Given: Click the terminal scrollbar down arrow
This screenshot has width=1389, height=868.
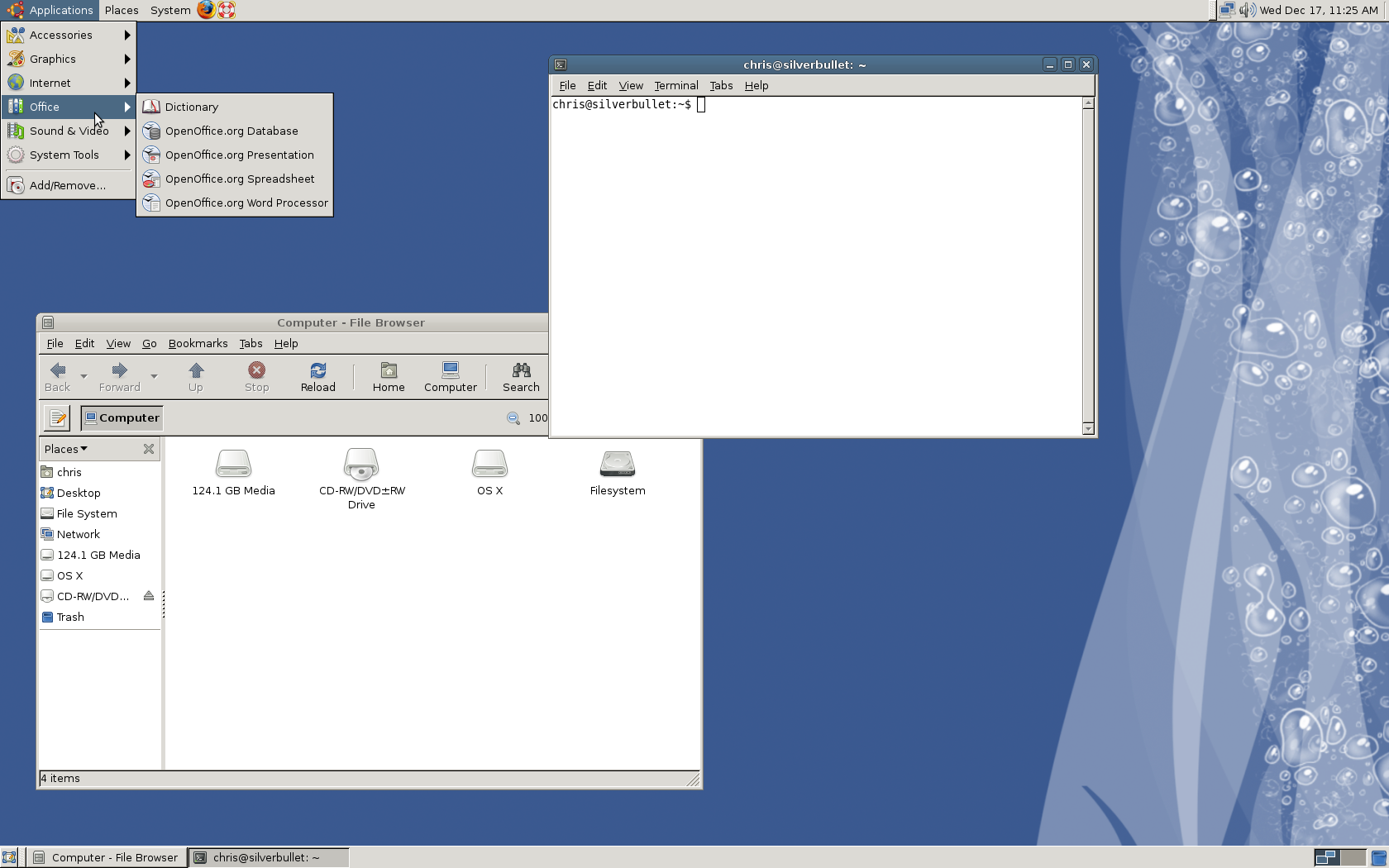Looking at the screenshot, I should [1088, 428].
